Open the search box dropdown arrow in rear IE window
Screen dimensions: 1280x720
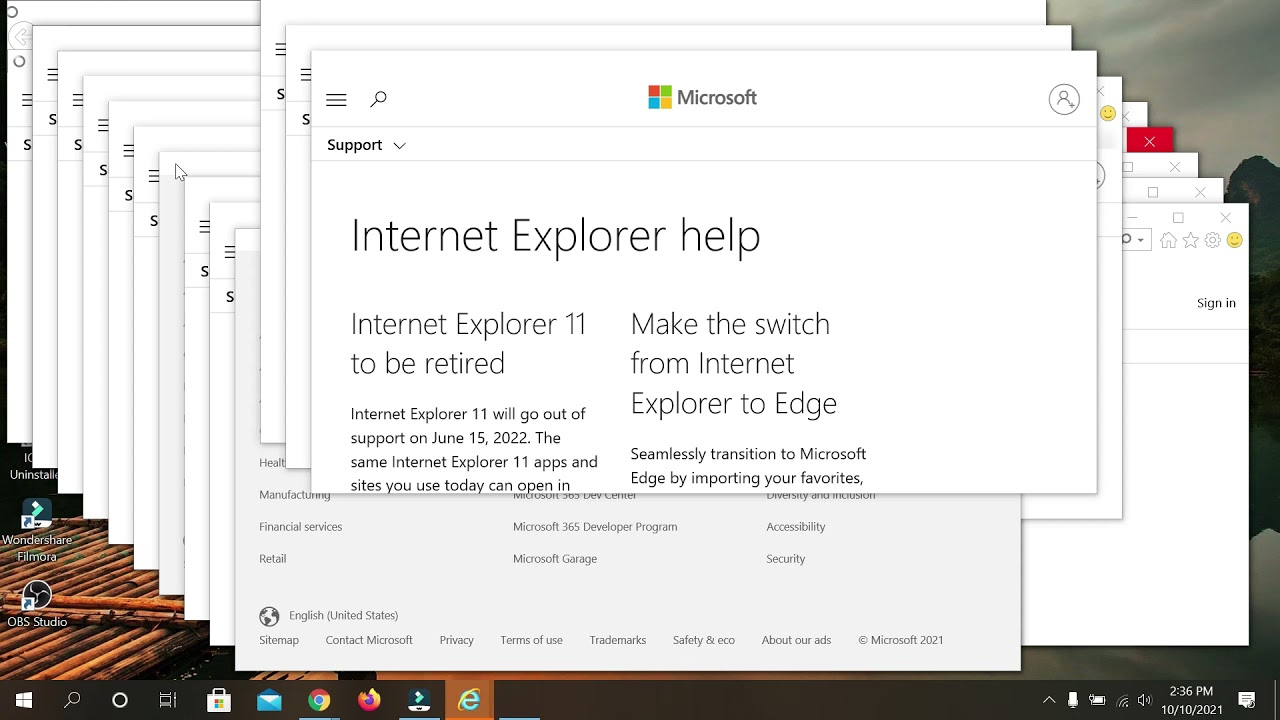(x=1141, y=240)
